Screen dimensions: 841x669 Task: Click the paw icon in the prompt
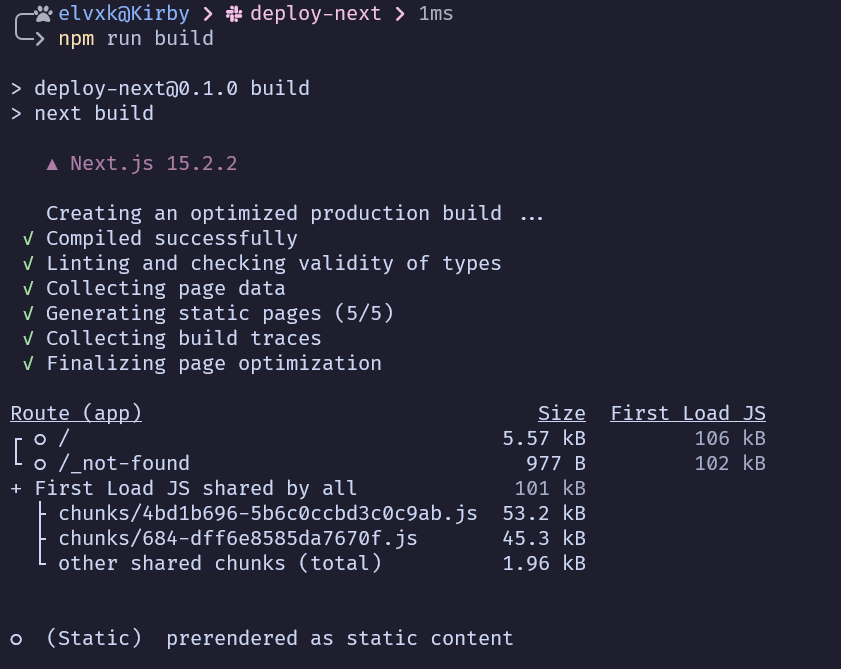[x=43, y=13]
